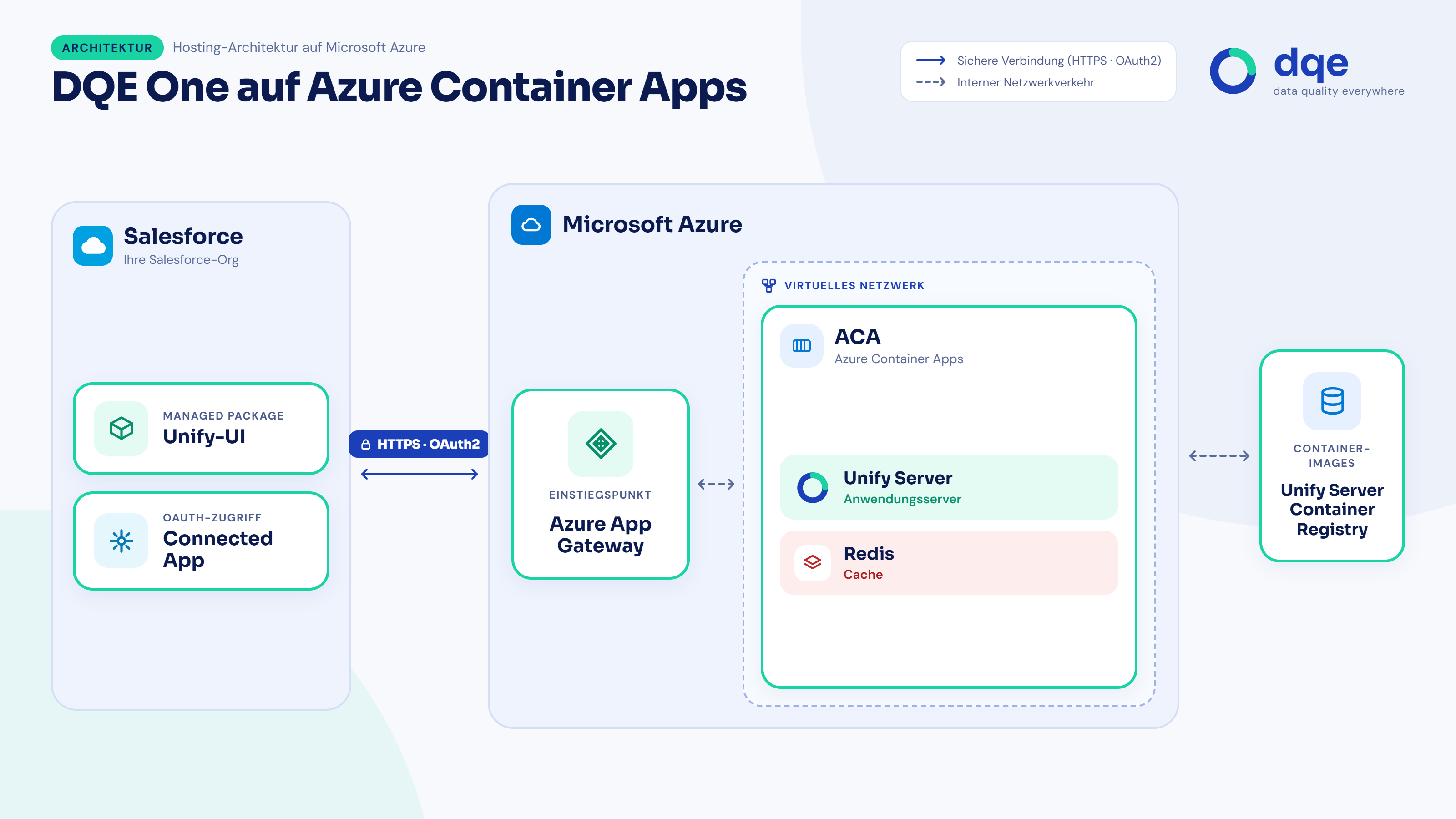Screen dimensions: 1456x819
Task: Click the Container Registry database icon
Action: (x=1332, y=401)
